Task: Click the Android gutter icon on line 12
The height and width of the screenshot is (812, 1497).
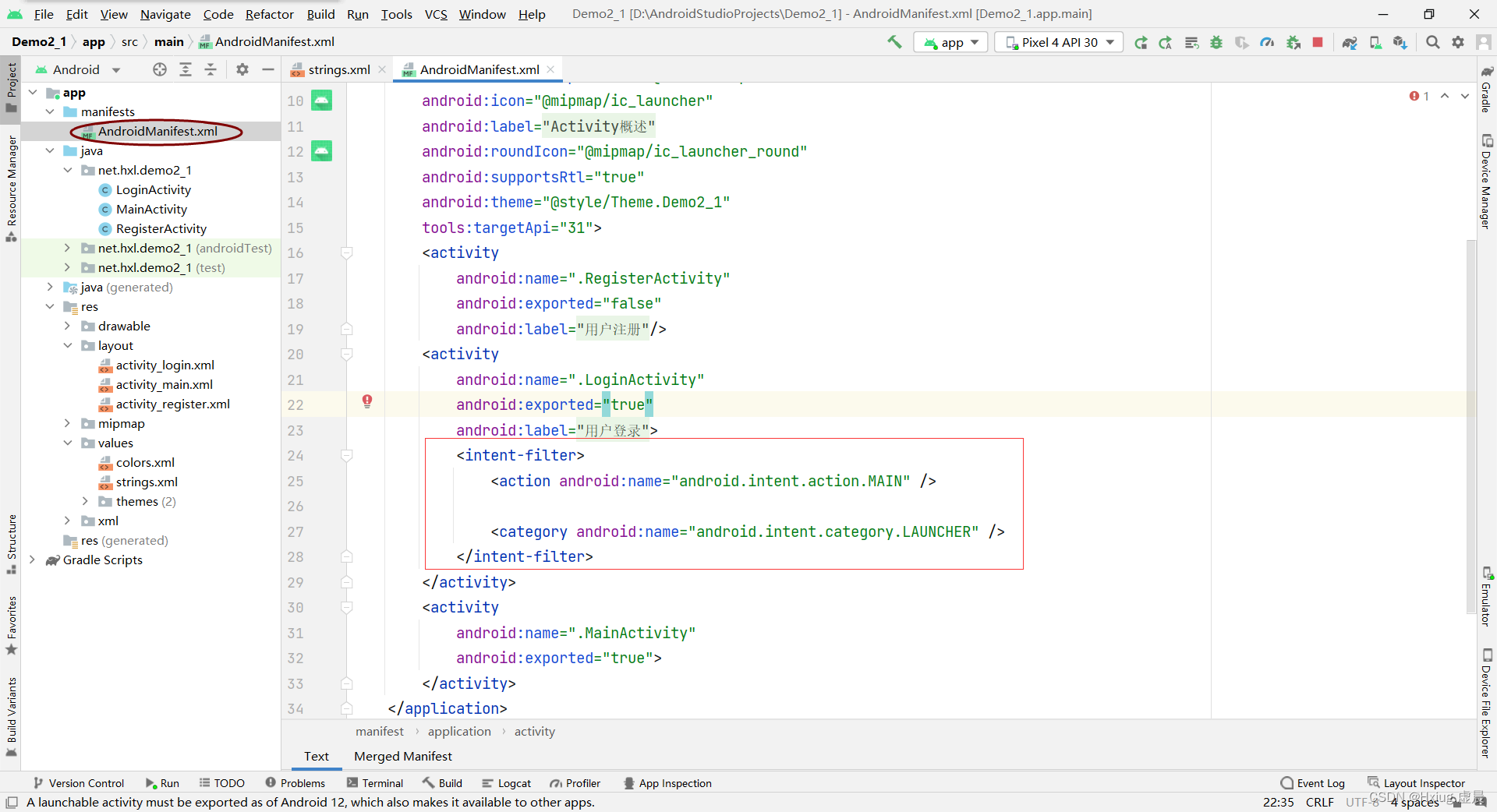Action: point(322,150)
